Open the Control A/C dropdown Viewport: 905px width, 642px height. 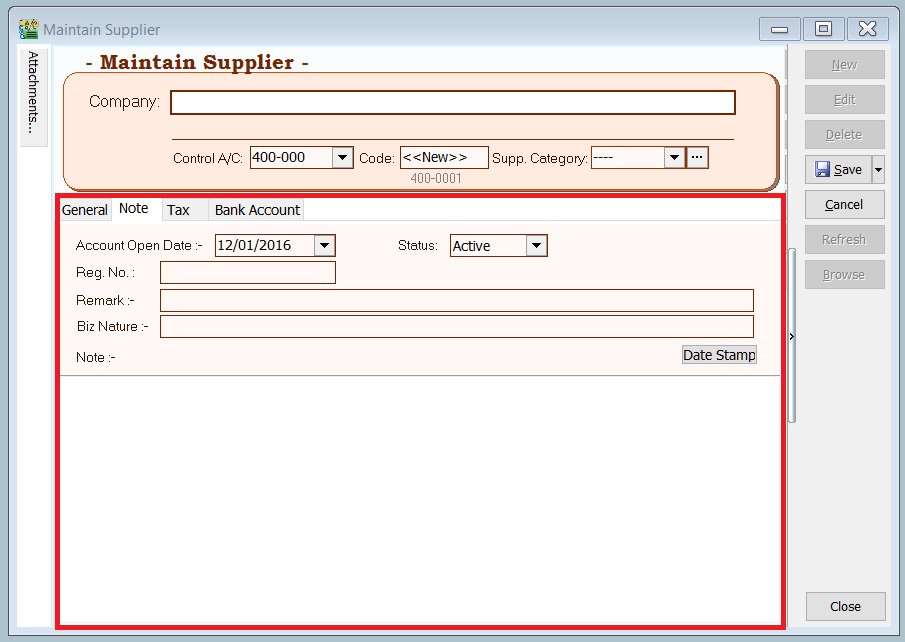coord(342,157)
